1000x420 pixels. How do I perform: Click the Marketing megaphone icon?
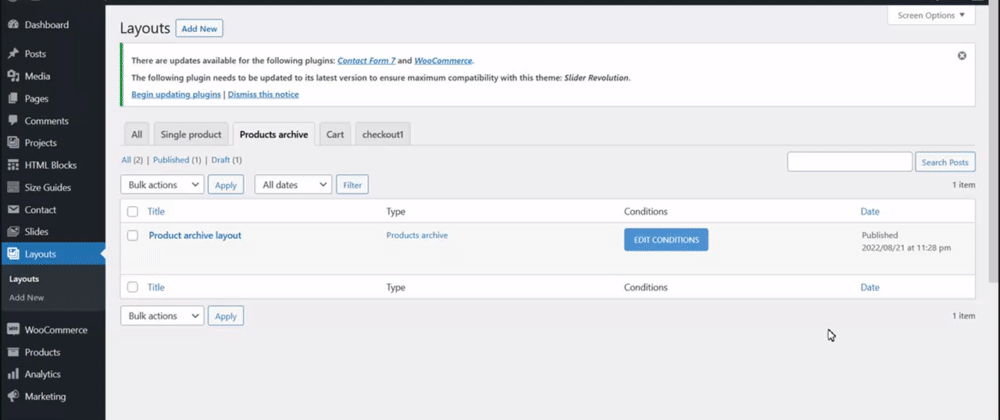point(13,396)
